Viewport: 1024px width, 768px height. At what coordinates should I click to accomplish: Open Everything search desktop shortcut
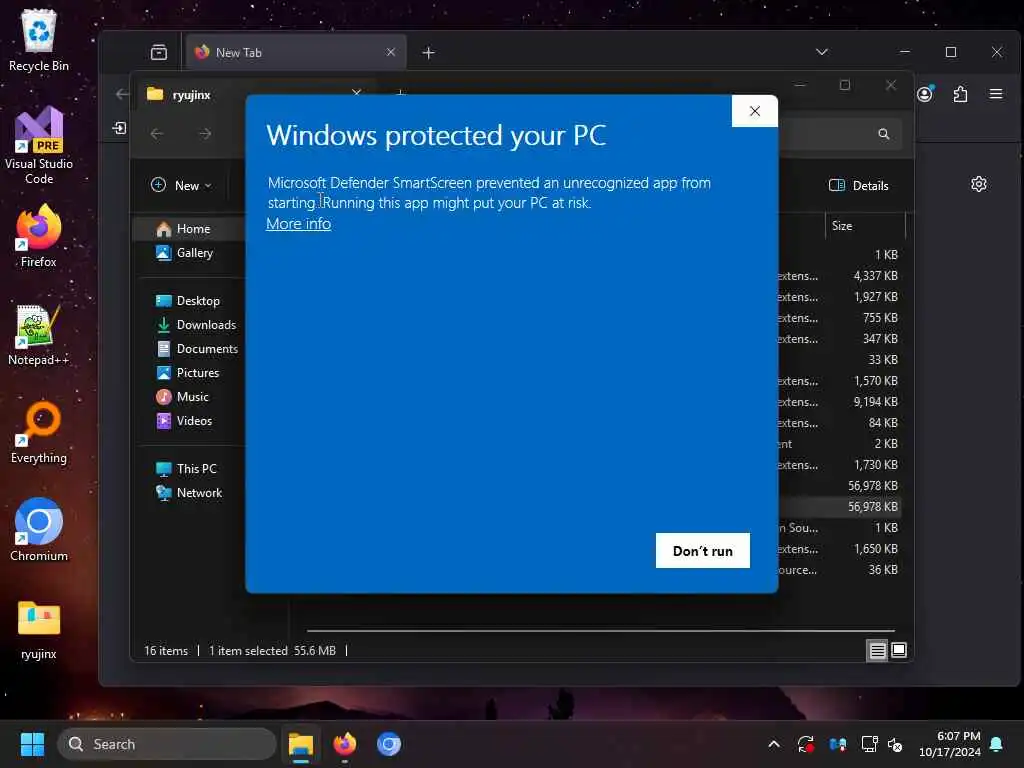39,432
